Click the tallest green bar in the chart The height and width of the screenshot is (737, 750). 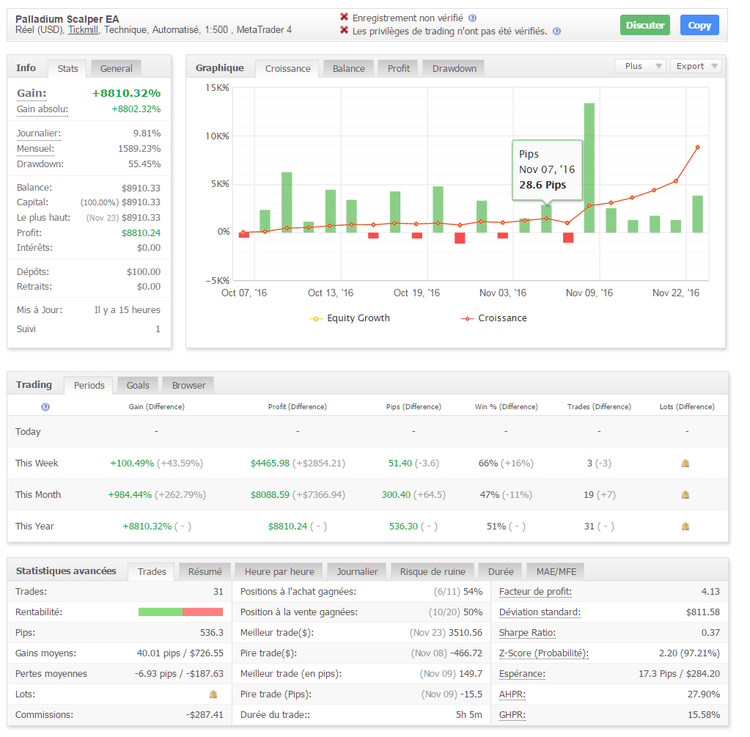(x=589, y=167)
